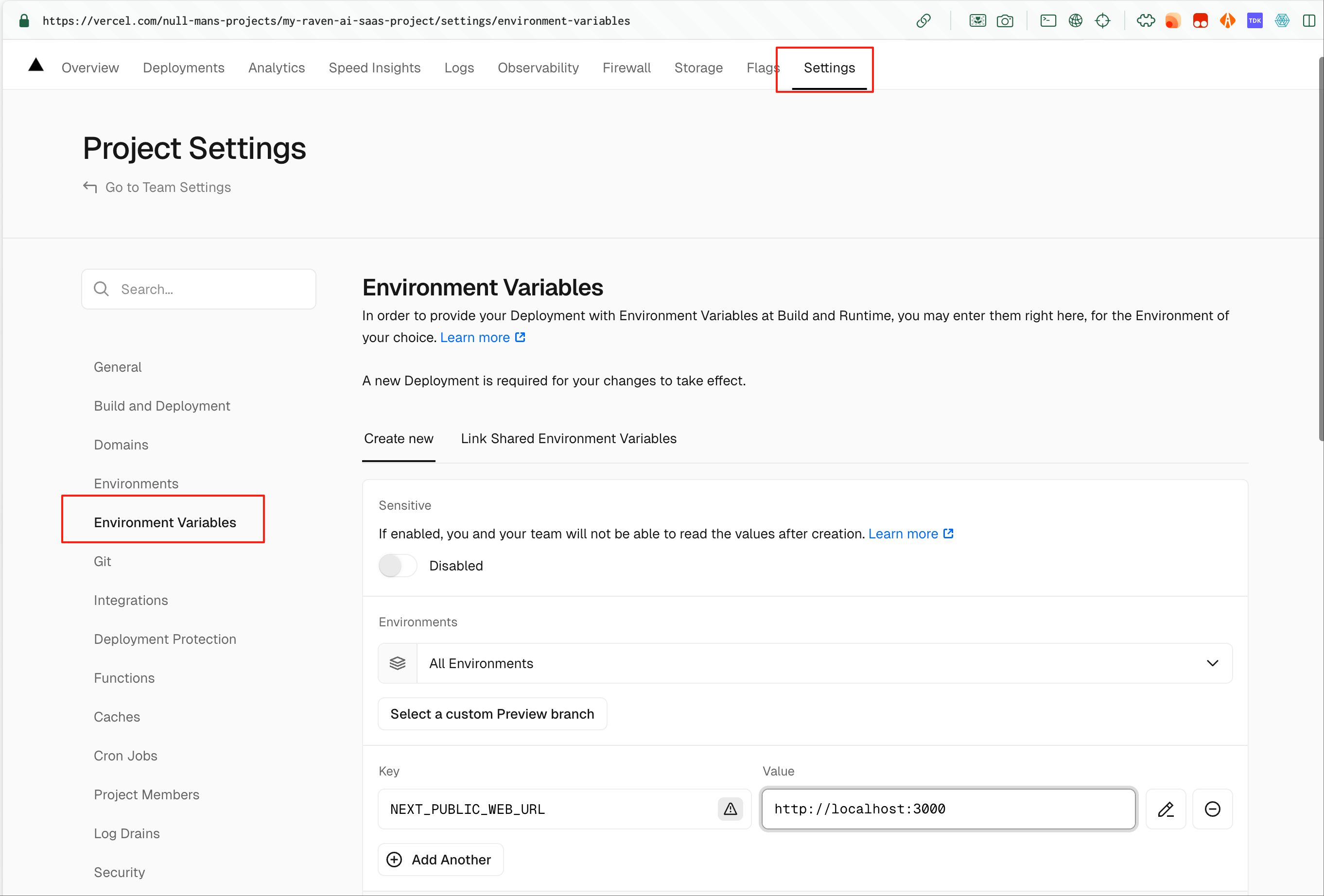Screen dimensions: 1324x896
Task: Click the copy link chain icon
Action: pos(923,21)
